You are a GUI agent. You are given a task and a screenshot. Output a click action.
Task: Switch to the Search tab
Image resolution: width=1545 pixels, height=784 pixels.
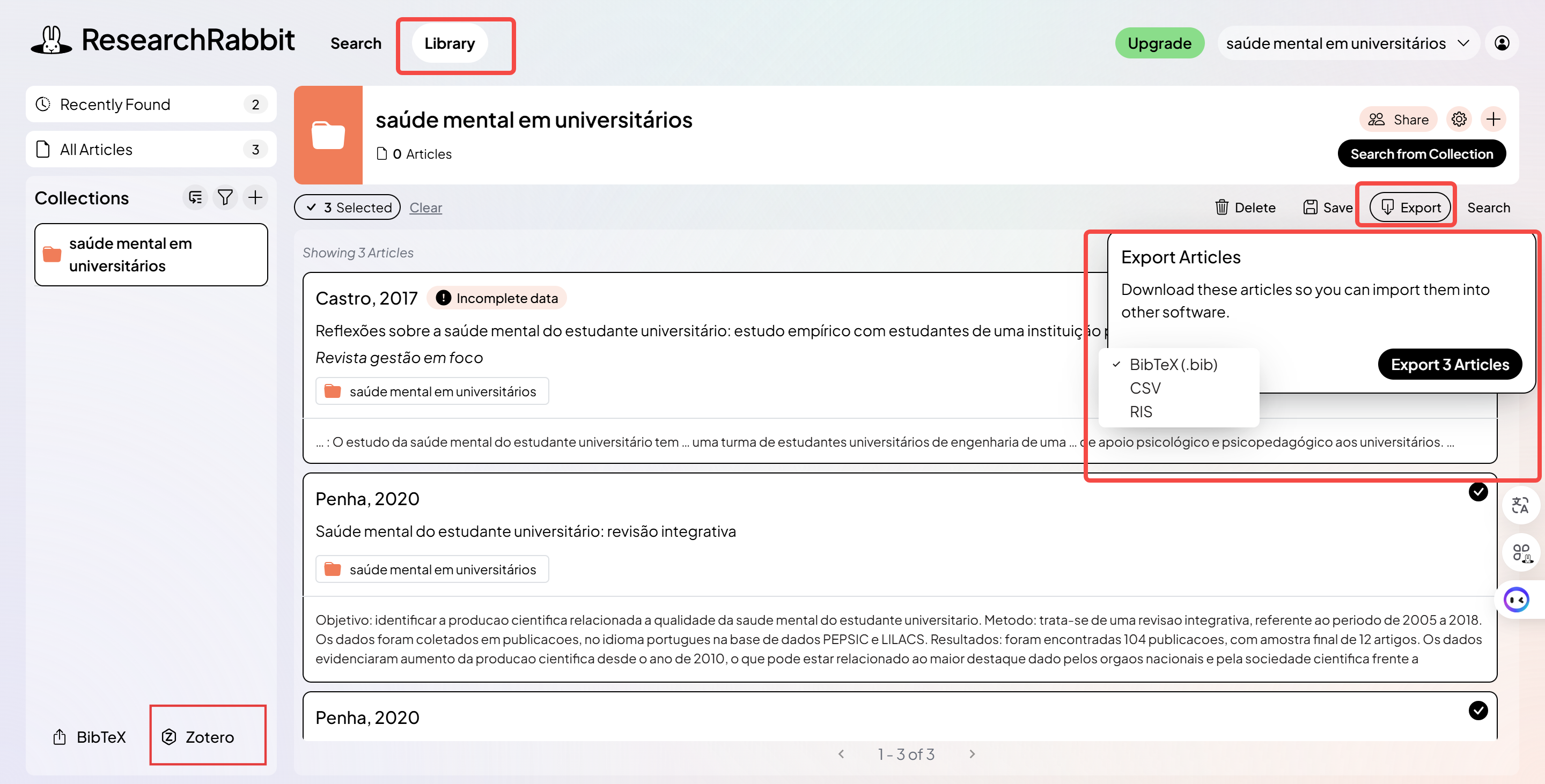[x=356, y=43]
